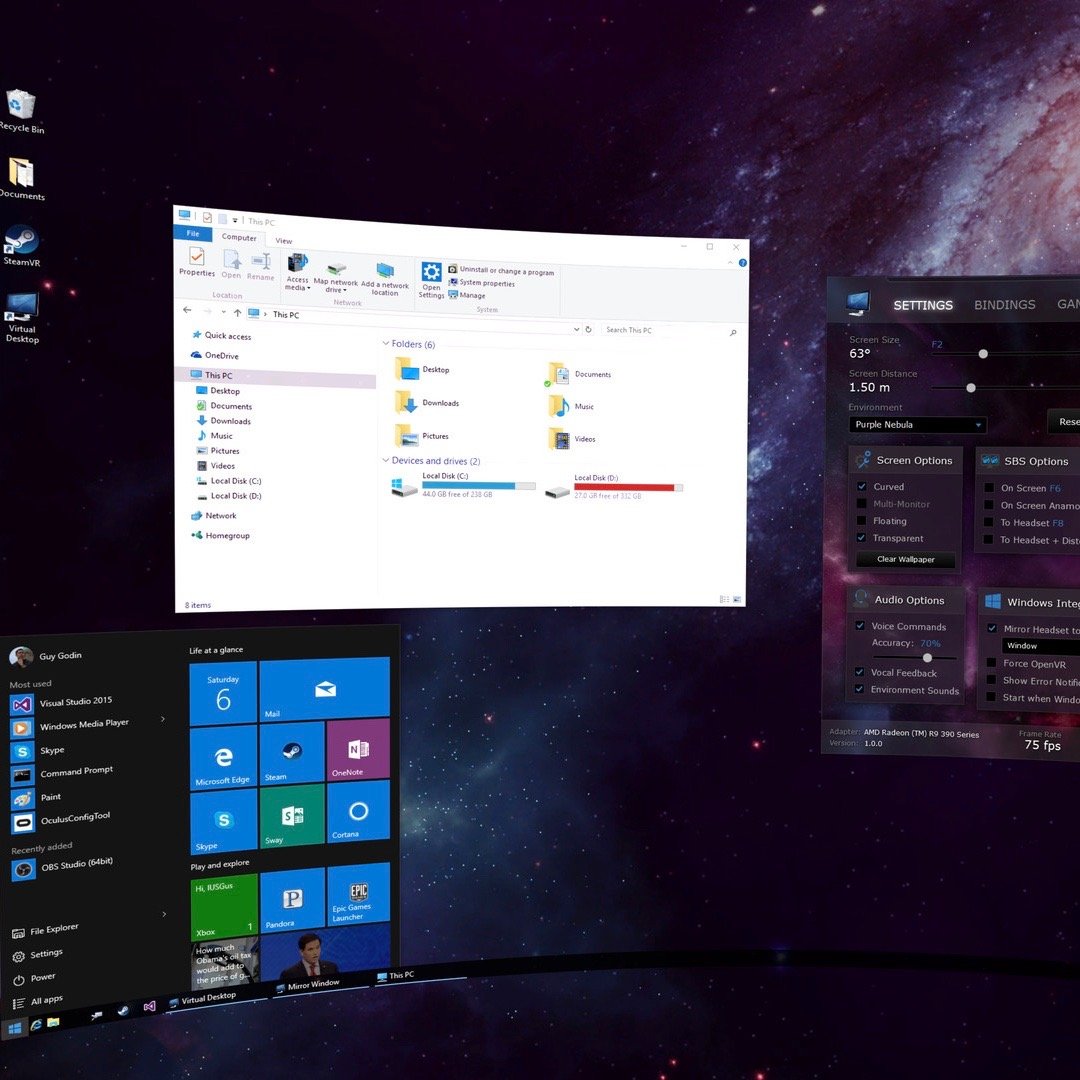The image size is (1080, 1080).
Task: Open Explorer recent locations dropdown arrow
Action: click(224, 312)
